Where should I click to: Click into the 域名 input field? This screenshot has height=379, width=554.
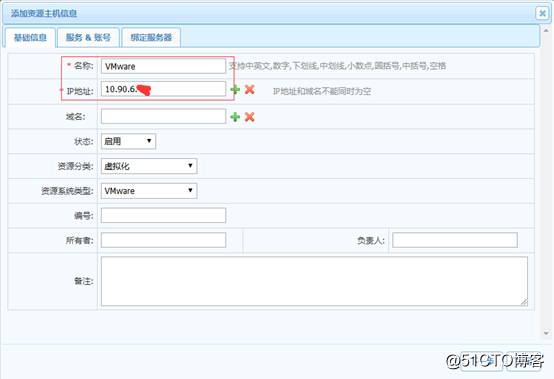163,116
